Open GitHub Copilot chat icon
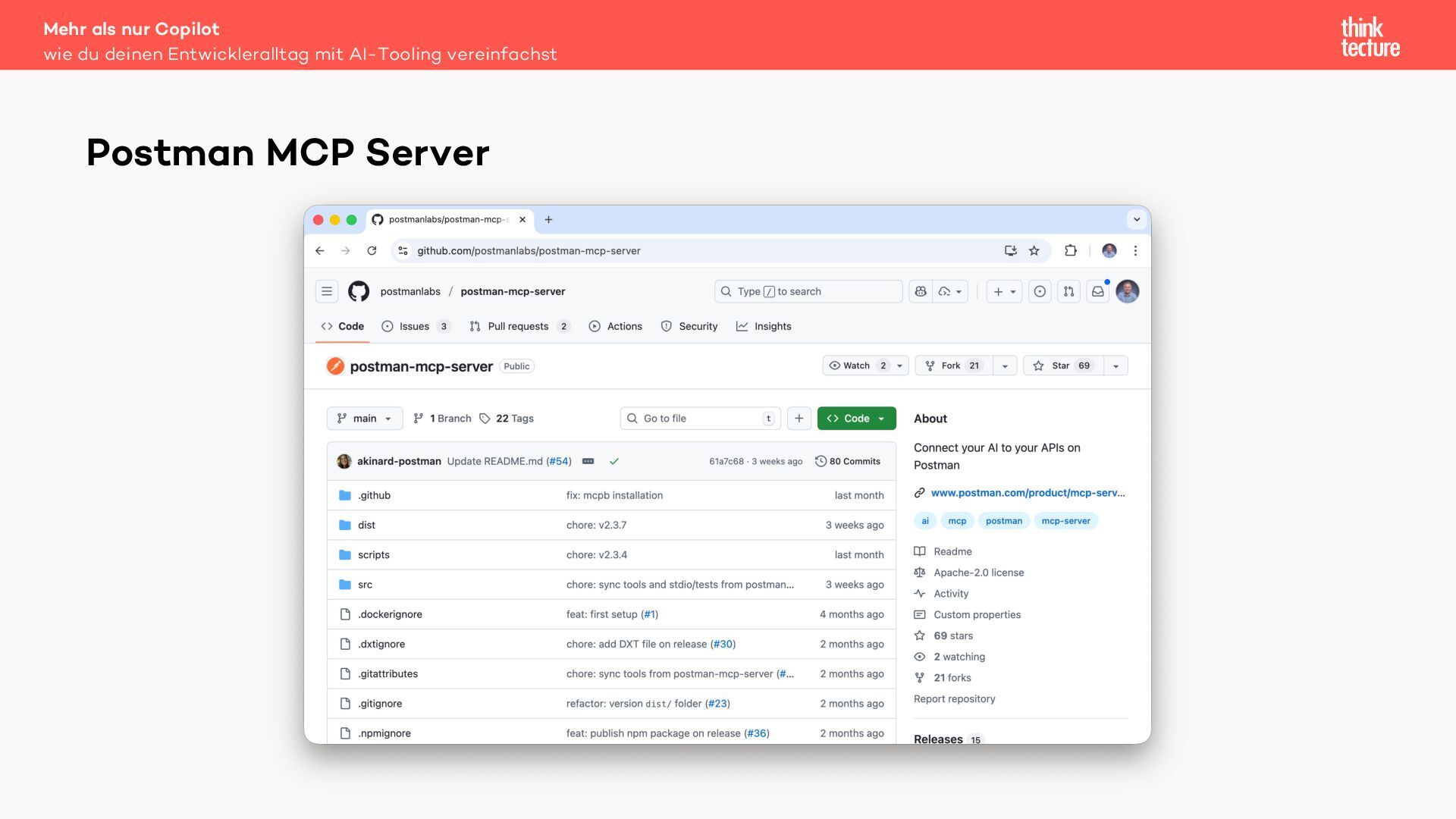This screenshot has height=819, width=1456. click(921, 291)
